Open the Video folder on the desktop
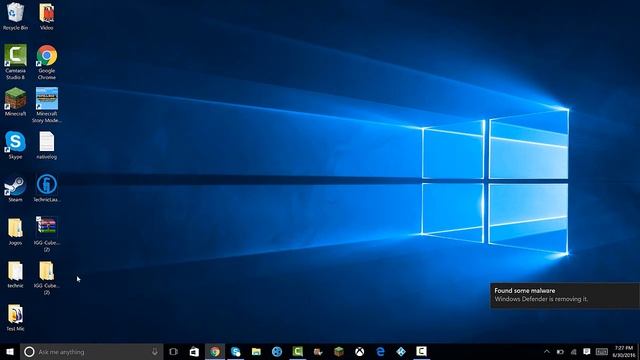 tap(47, 16)
